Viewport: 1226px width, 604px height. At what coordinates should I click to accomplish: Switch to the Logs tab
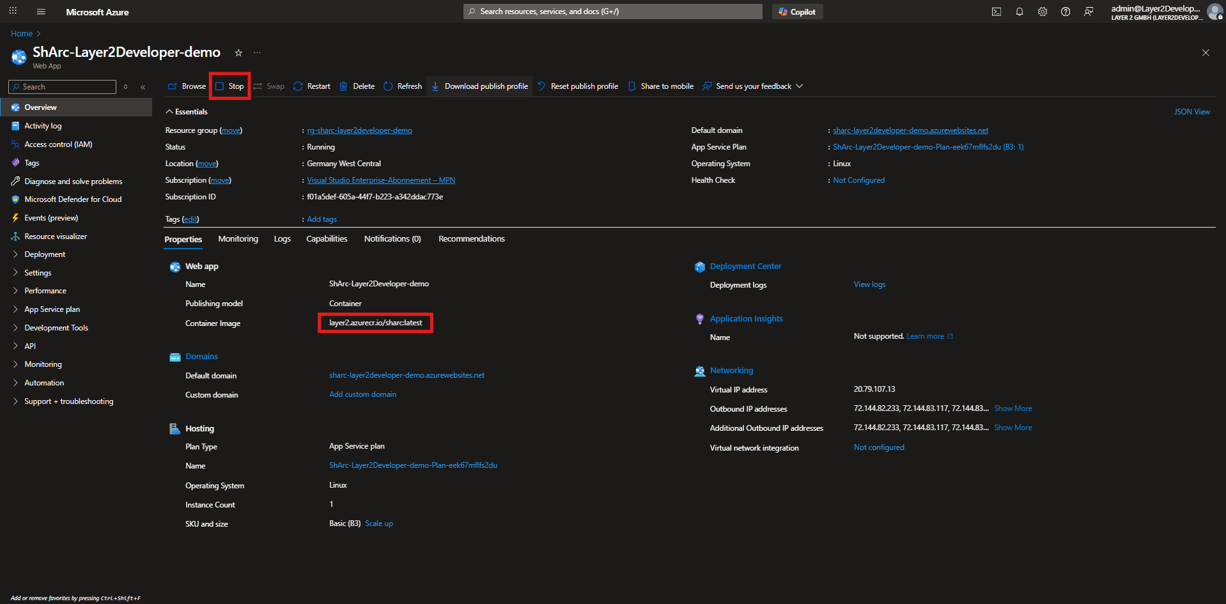[x=282, y=239]
